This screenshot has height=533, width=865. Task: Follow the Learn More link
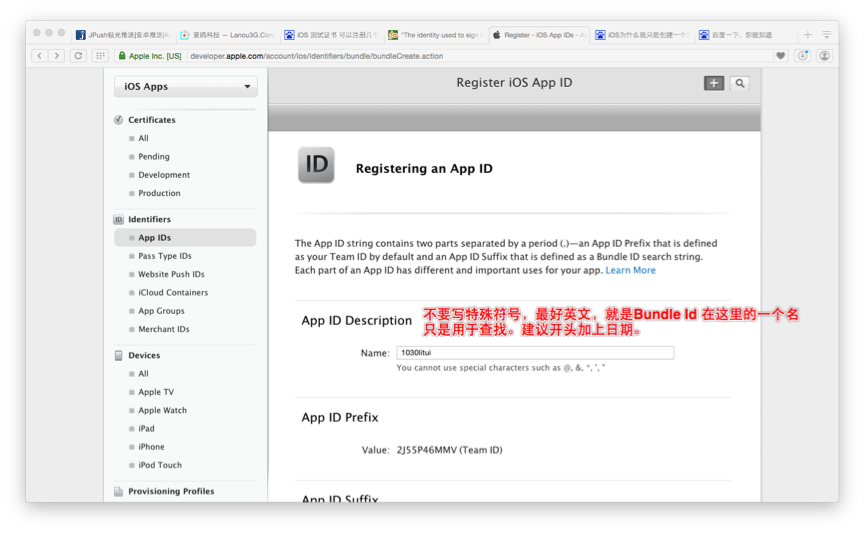[x=631, y=270]
